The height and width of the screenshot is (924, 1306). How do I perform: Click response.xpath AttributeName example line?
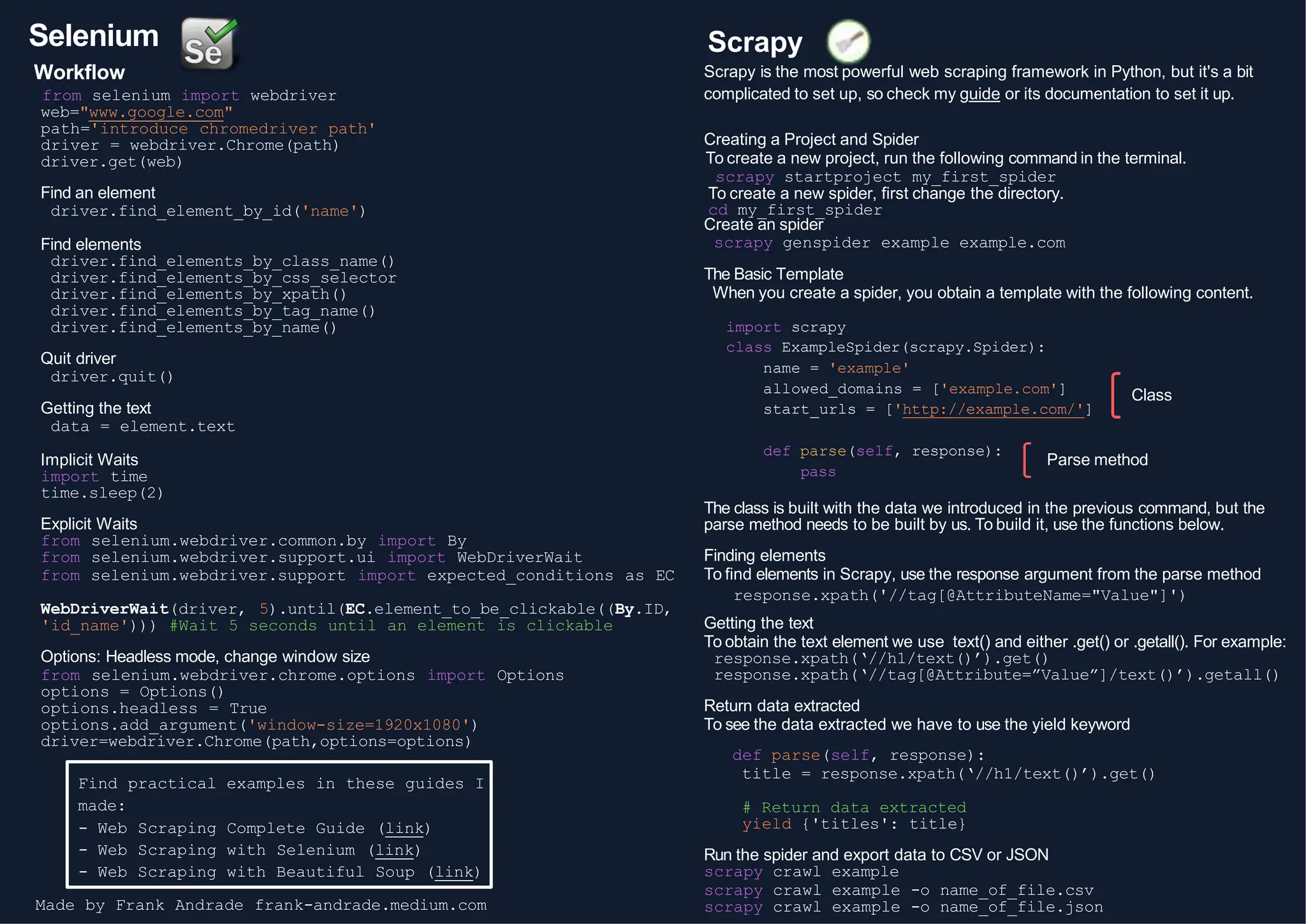[x=959, y=596]
